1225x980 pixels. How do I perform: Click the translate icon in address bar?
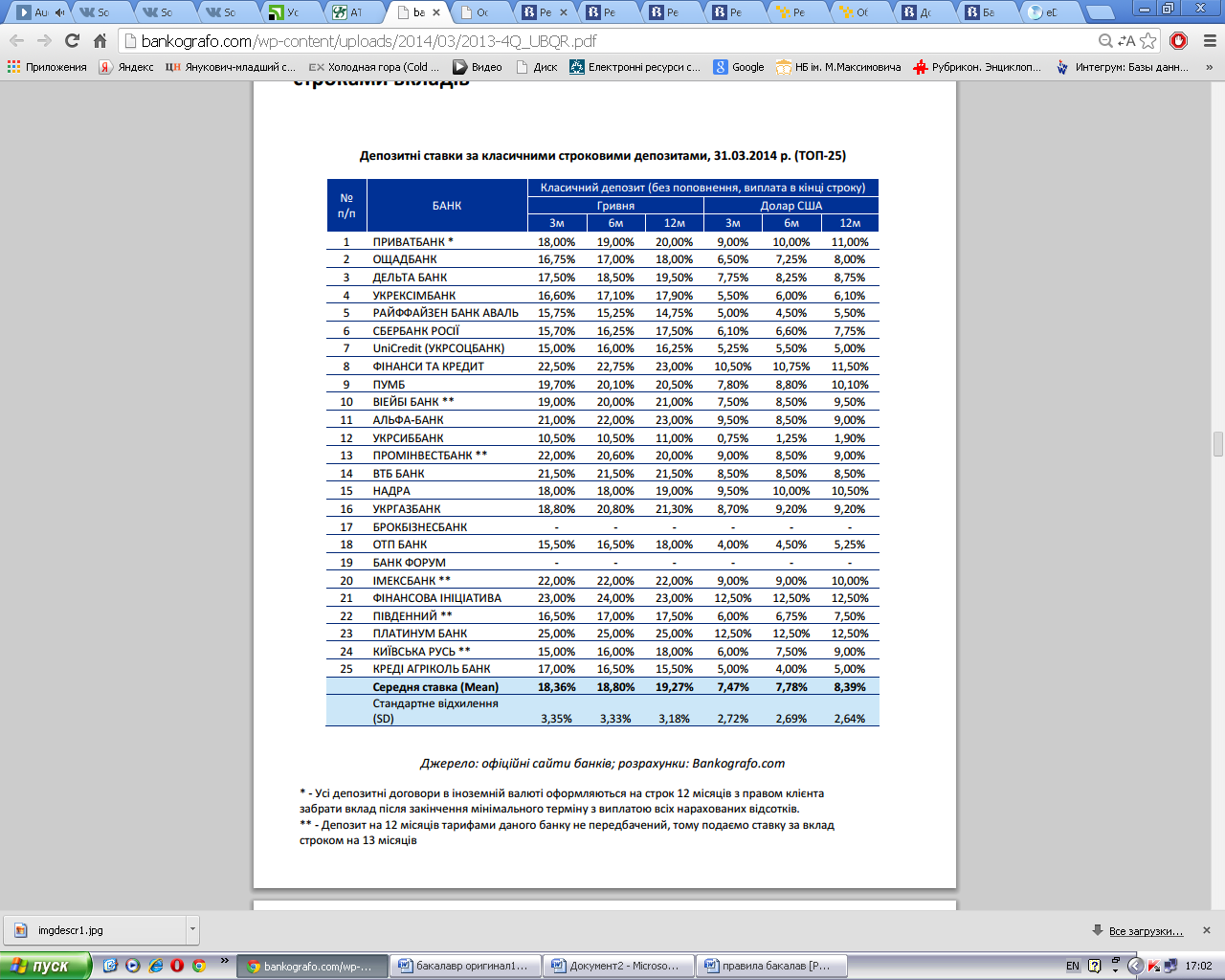(x=1127, y=41)
